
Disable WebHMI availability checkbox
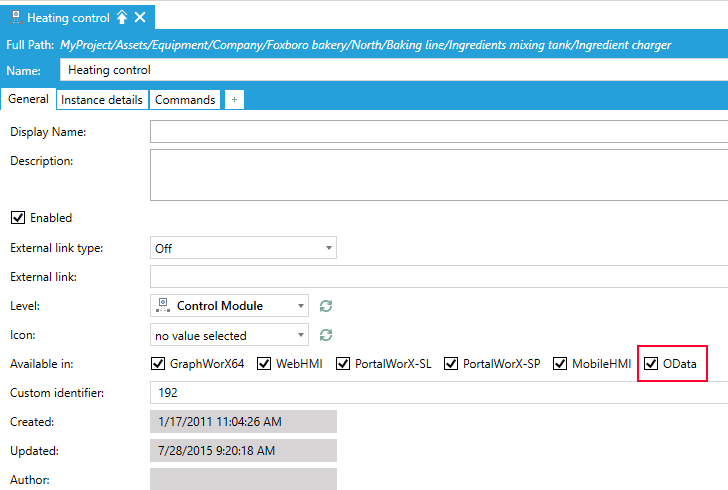tap(264, 364)
